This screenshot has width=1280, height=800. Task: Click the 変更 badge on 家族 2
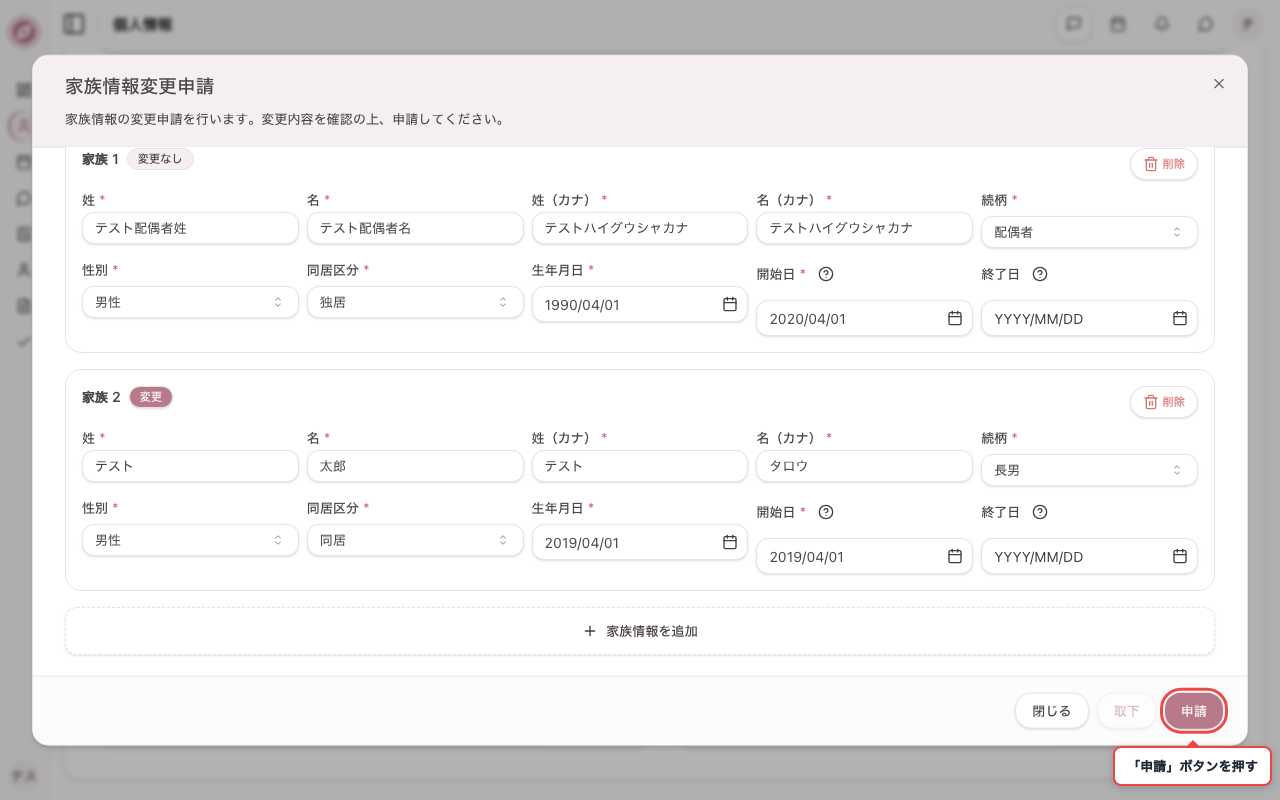tap(151, 397)
